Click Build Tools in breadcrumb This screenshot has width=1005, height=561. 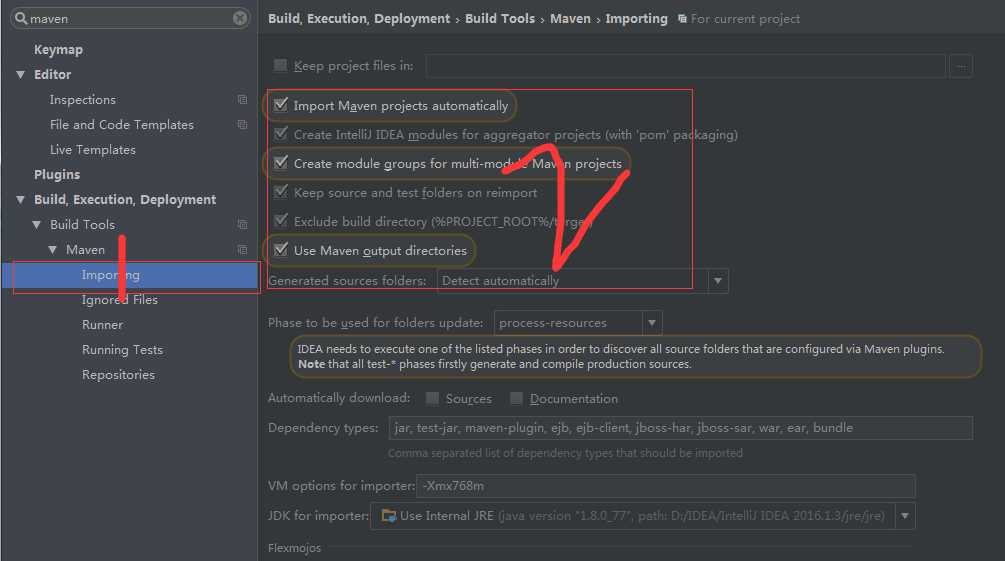500,19
